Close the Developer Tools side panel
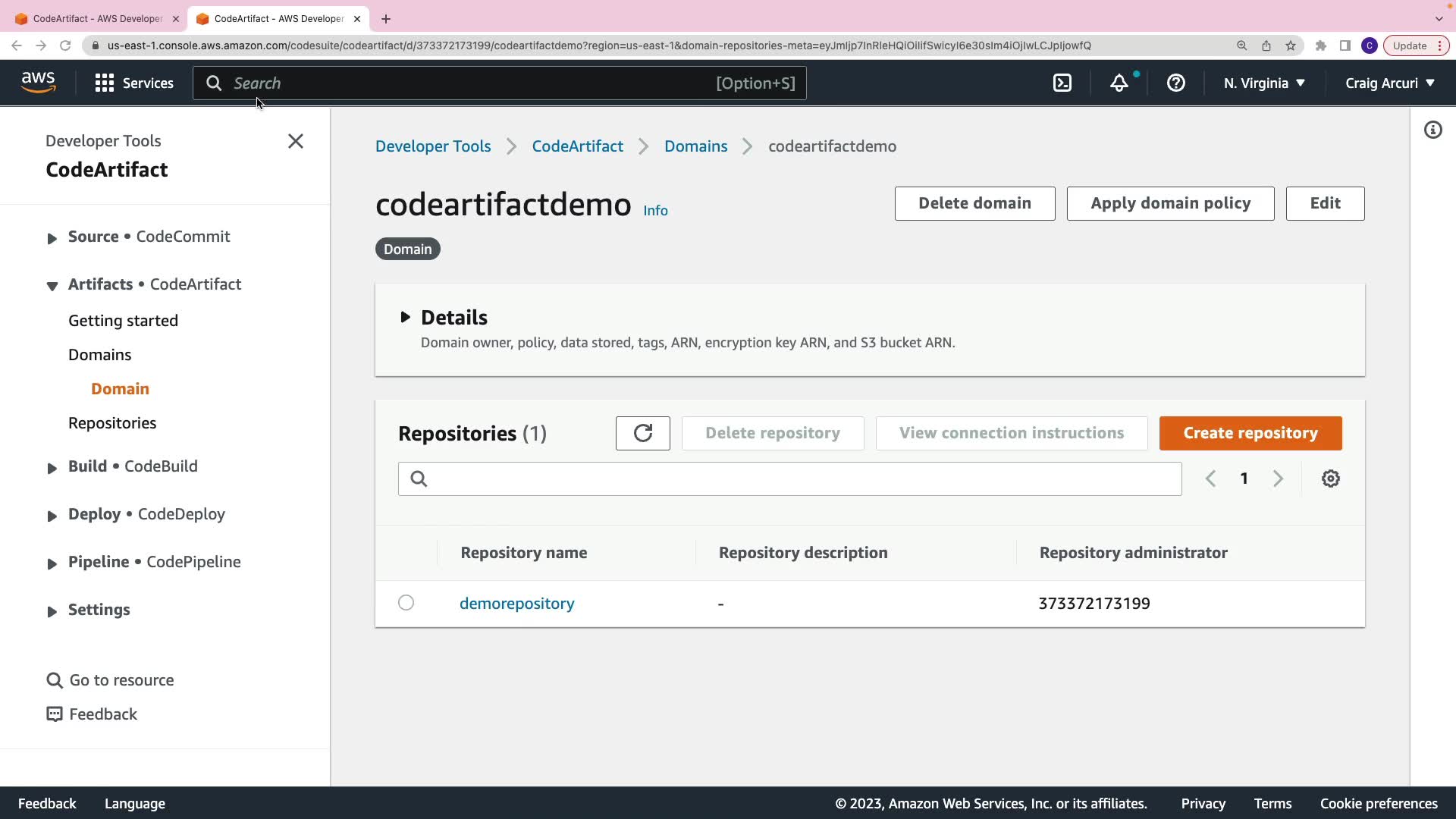 (x=296, y=142)
